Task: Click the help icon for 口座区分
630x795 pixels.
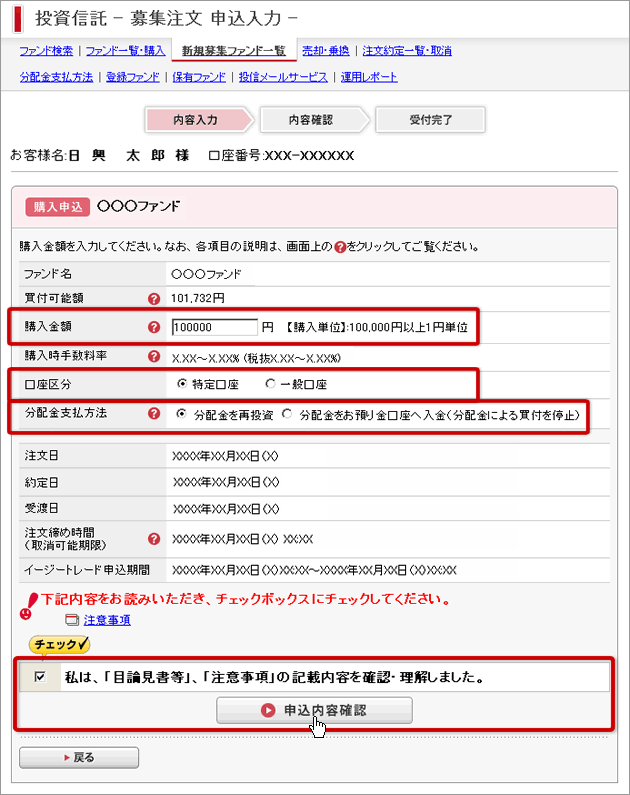Action: 154,385
